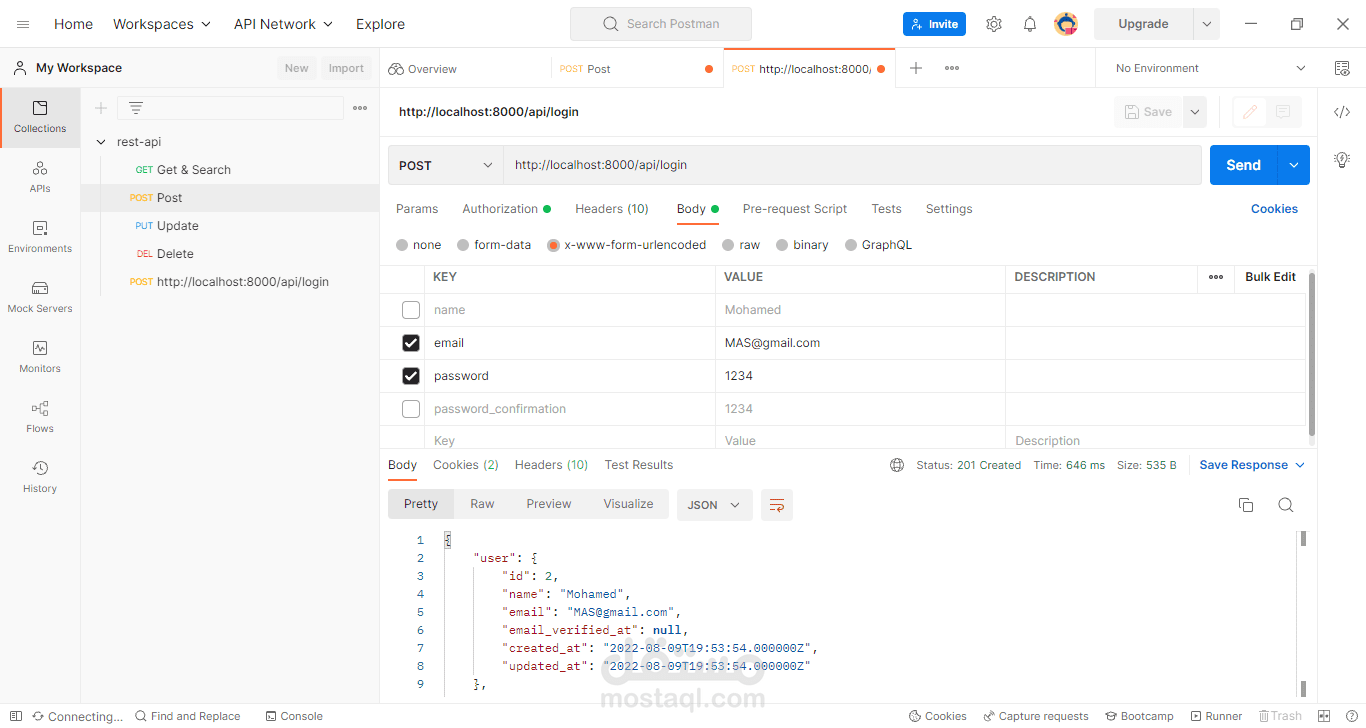Screen dimensions: 1366x728
Task: Open the Mock Servers sidebar icon
Action: [x=40, y=296]
